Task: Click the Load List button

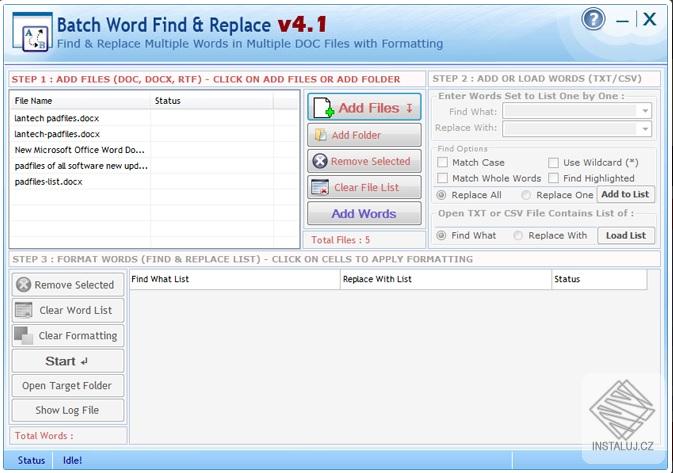Action: tap(626, 235)
